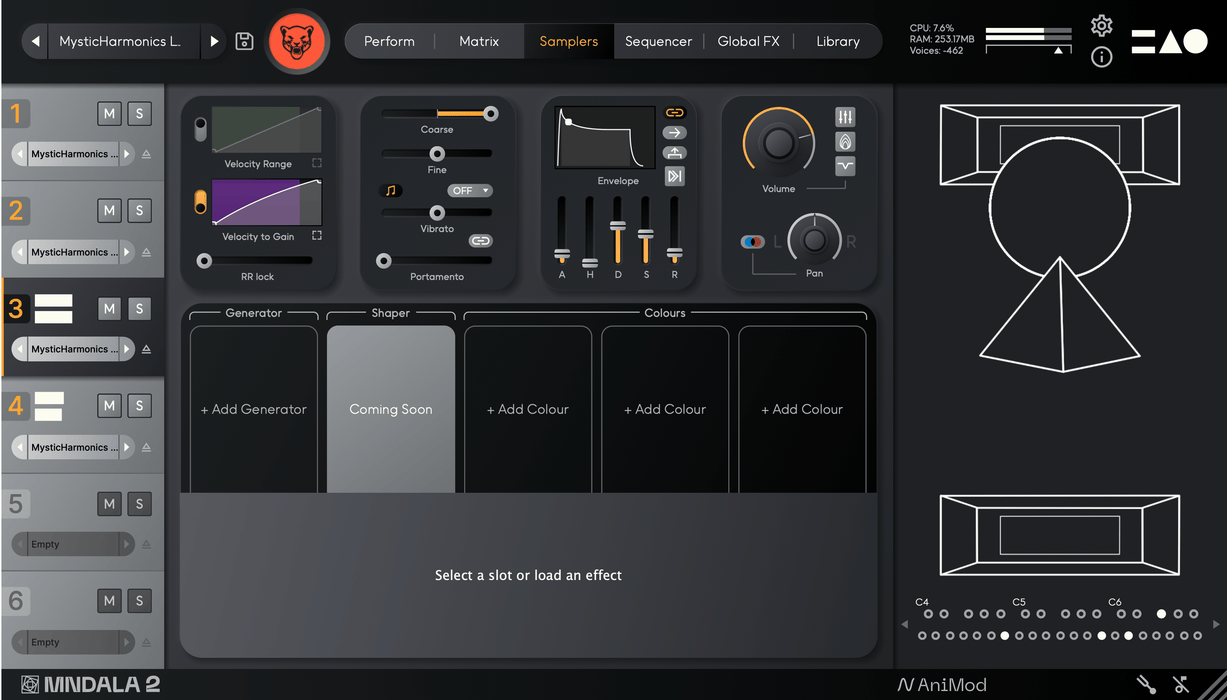Click the mixer faders icon beside Volume

(845, 118)
